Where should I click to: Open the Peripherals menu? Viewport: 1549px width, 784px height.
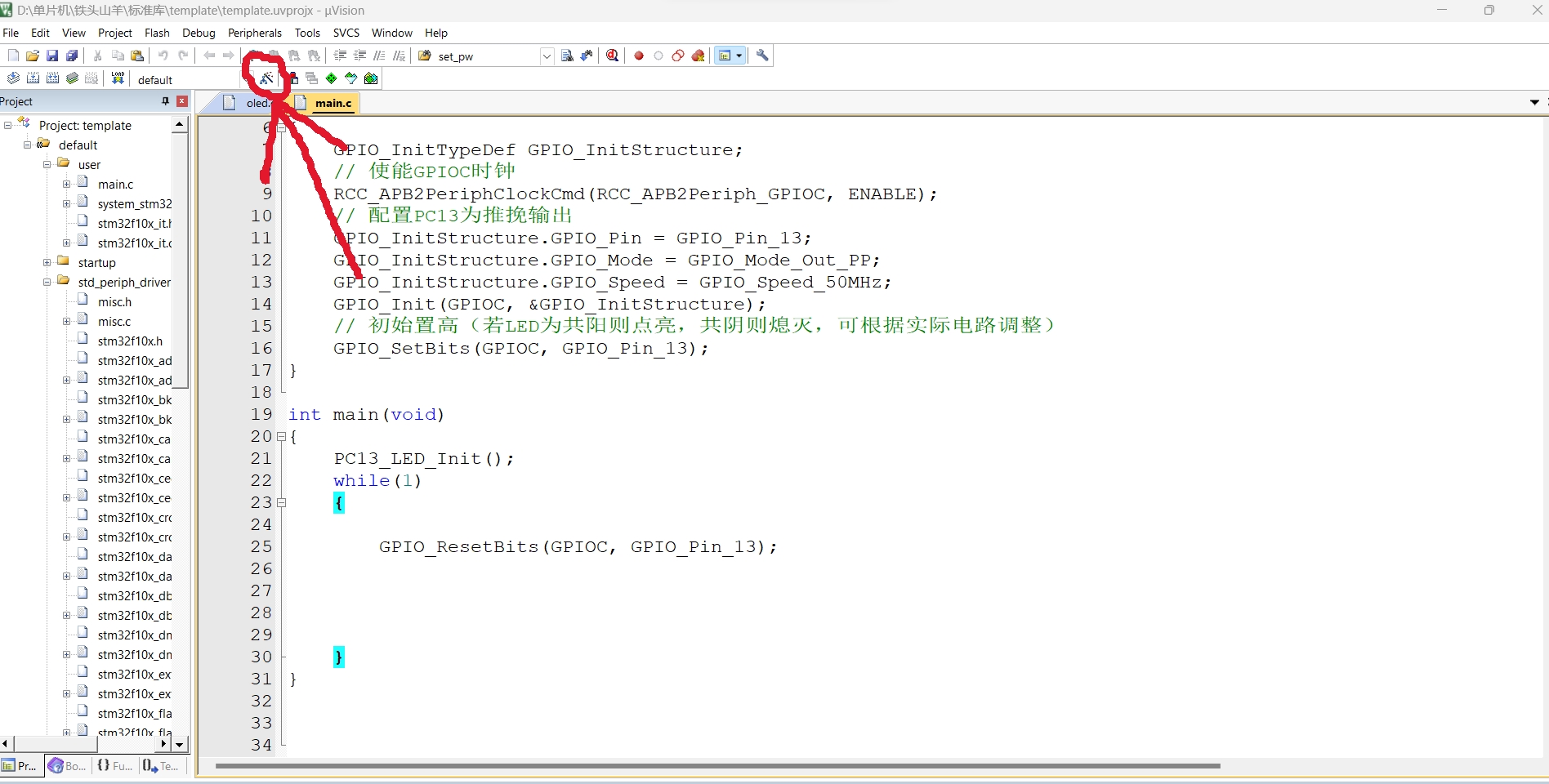pos(254,33)
